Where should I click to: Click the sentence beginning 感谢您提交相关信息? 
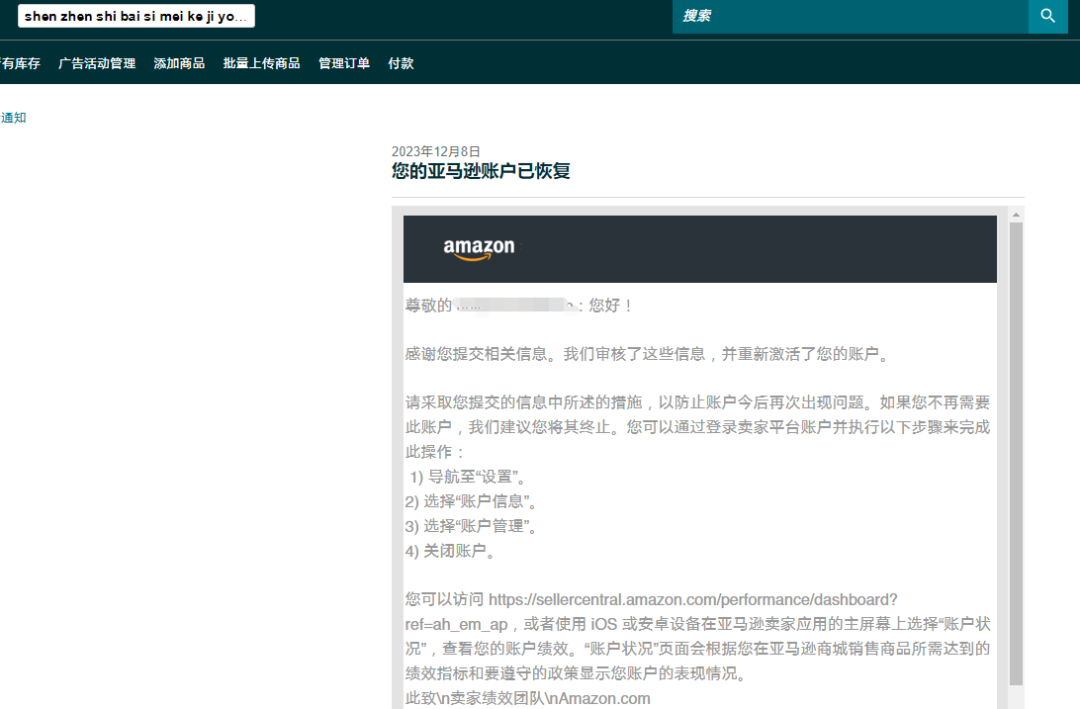(648, 354)
